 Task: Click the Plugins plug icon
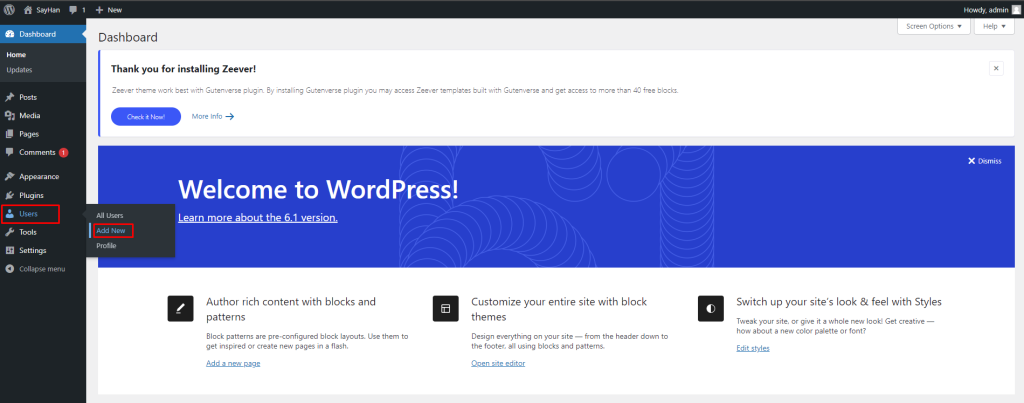pos(10,195)
